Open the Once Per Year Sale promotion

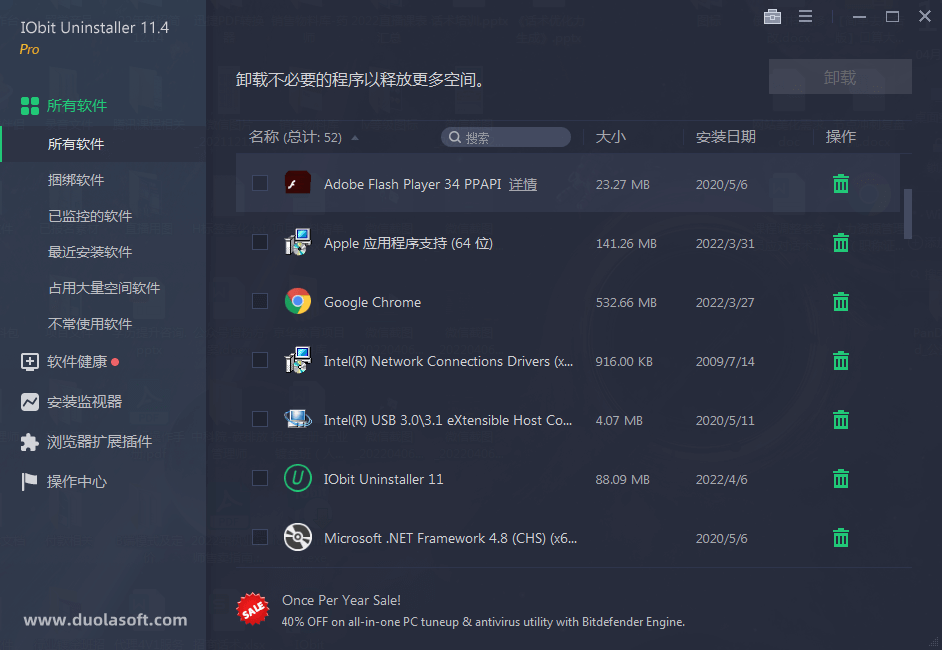pos(341,600)
